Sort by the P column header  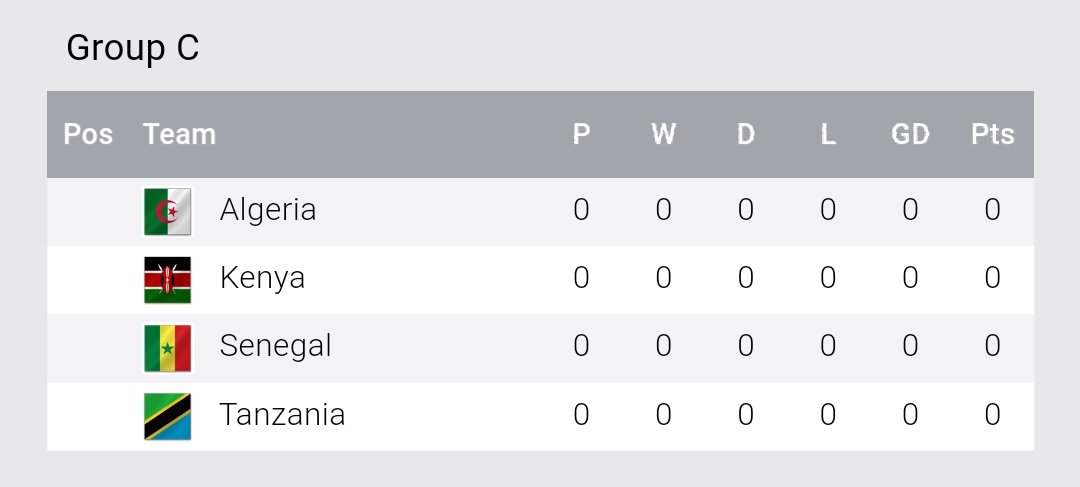tap(581, 134)
